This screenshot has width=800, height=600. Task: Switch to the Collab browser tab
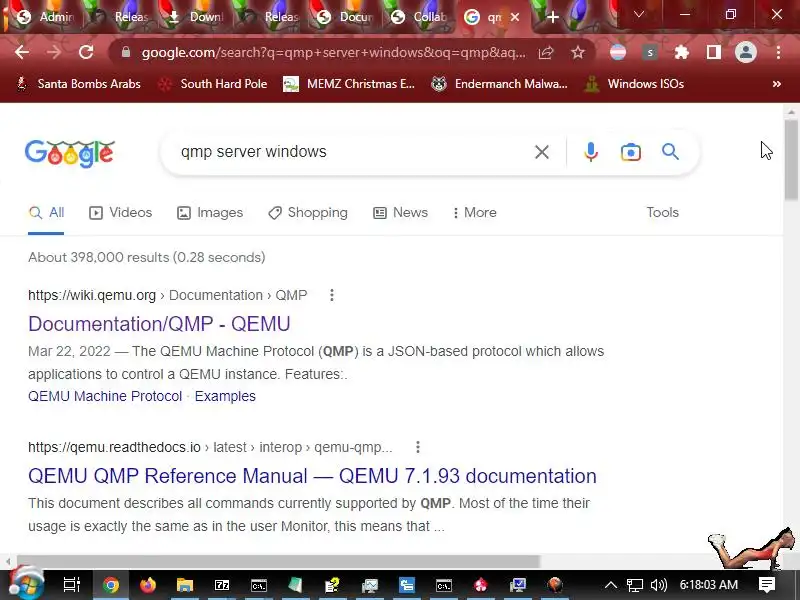419,17
